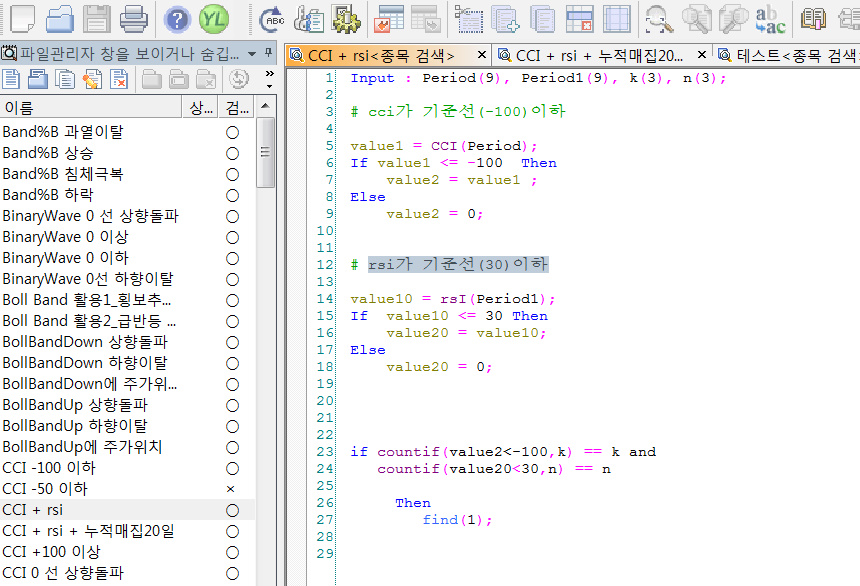Image resolution: width=860 pixels, height=586 pixels.
Task: Click the New file icon
Action: (22, 17)
